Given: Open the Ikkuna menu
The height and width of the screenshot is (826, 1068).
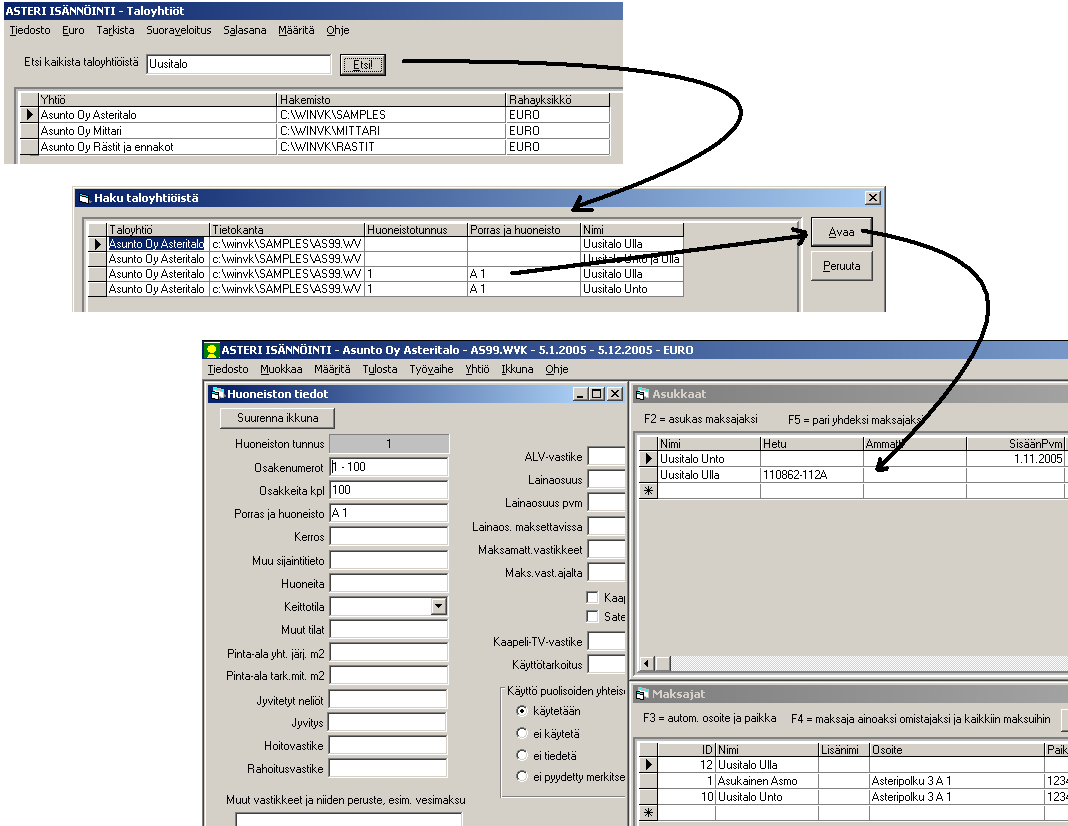Looking at the screenshot, I should 517,369.
